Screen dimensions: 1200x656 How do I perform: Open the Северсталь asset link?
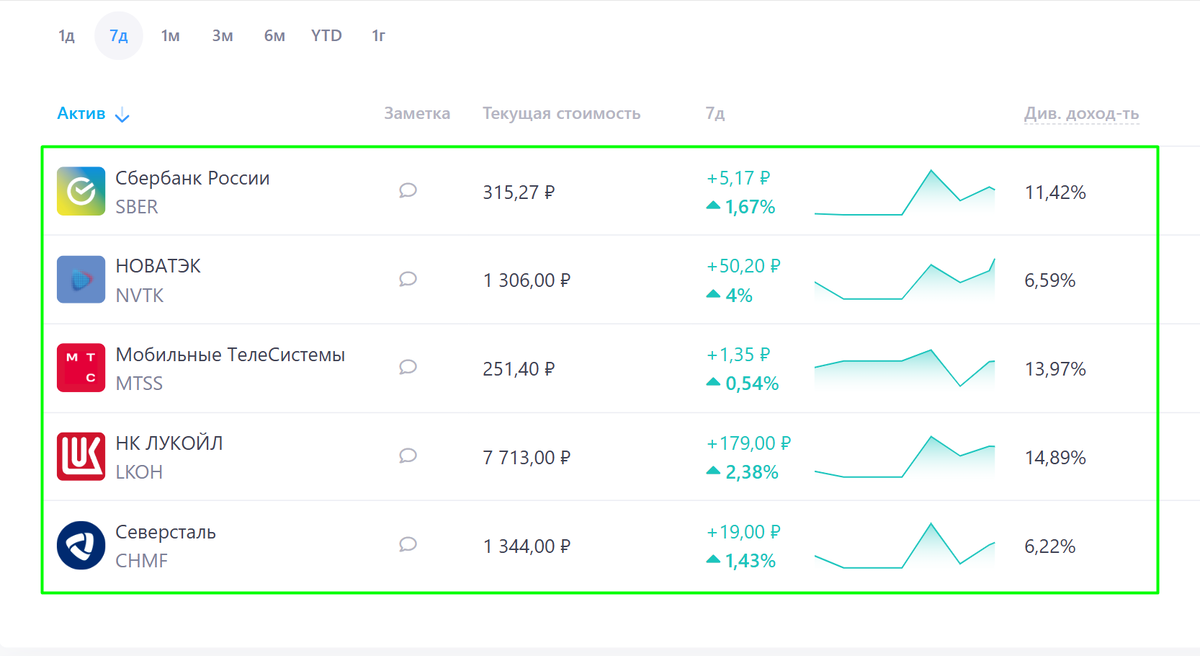166,532
